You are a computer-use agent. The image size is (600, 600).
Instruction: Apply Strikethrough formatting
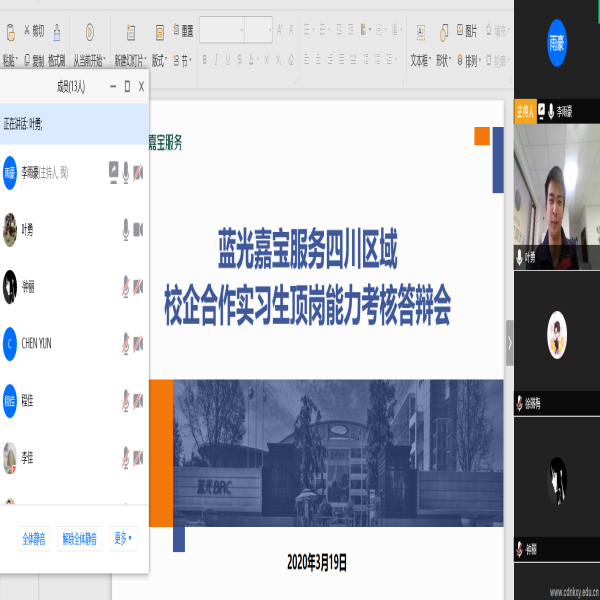point(239,59)
